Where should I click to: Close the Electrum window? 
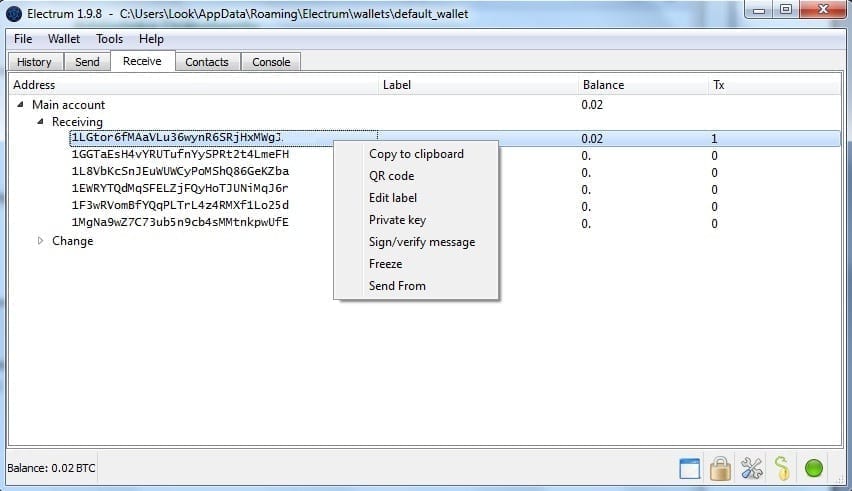823,10
